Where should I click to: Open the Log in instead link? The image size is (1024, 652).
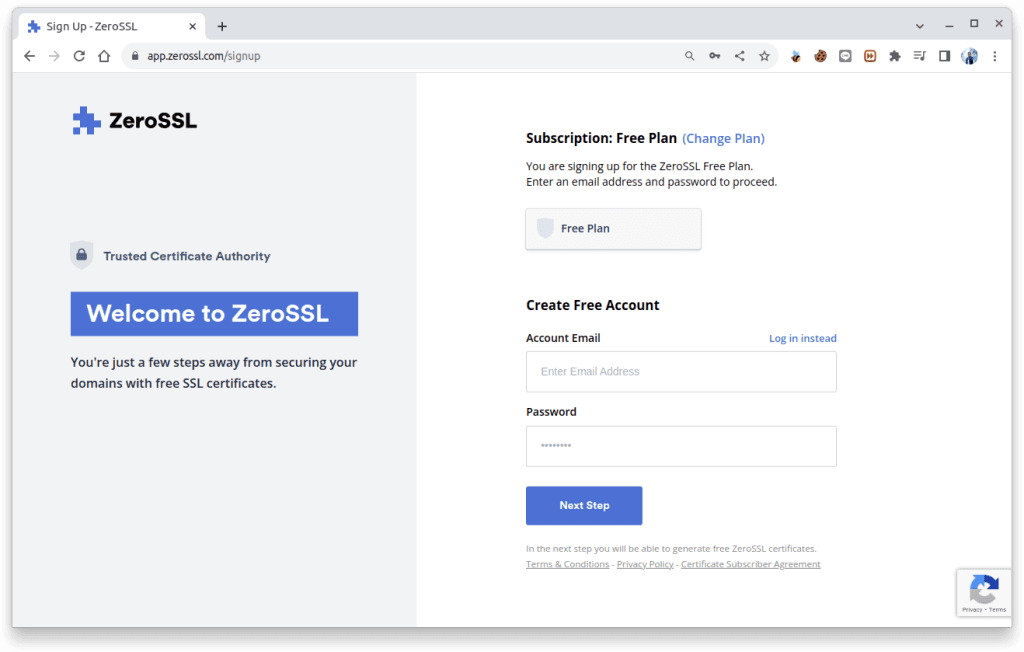(x=803, y=338)
